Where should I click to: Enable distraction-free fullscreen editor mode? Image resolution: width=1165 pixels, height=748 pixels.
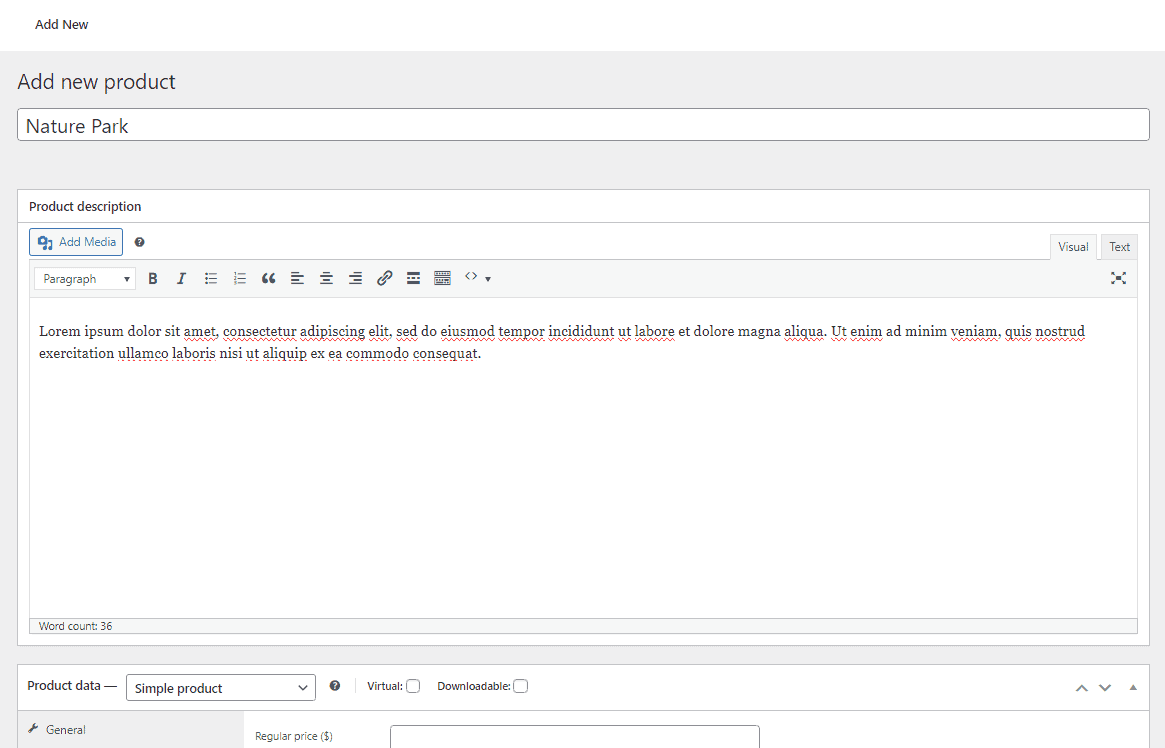point(1118,279)
